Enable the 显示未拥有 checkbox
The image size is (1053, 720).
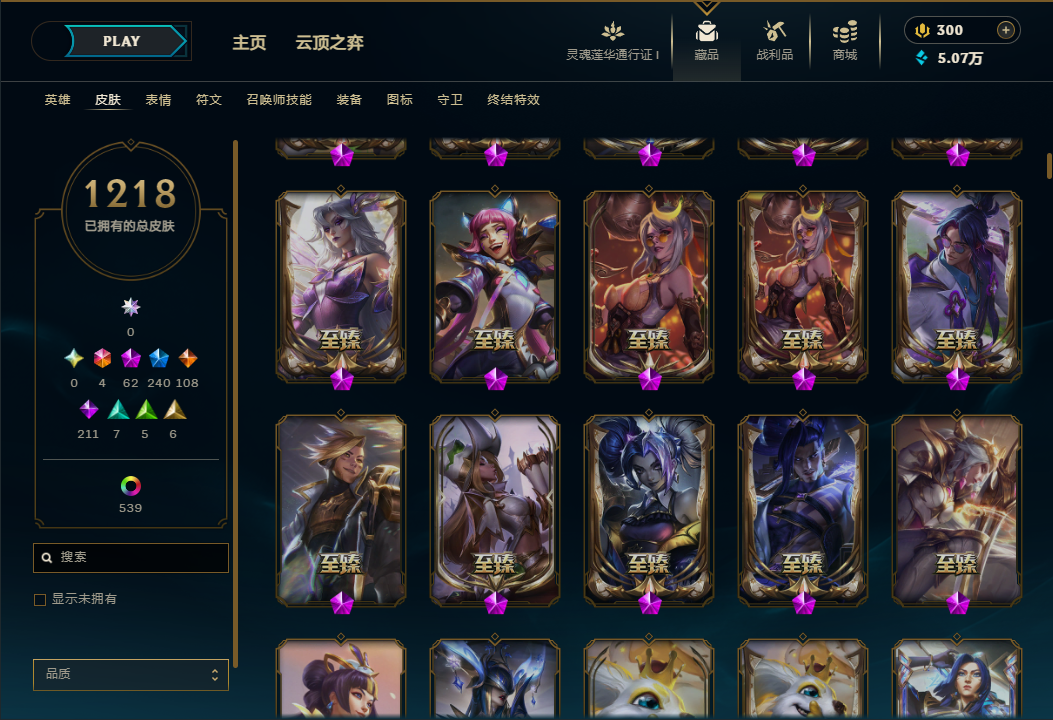pyautogui.click(x=40, y=600)
